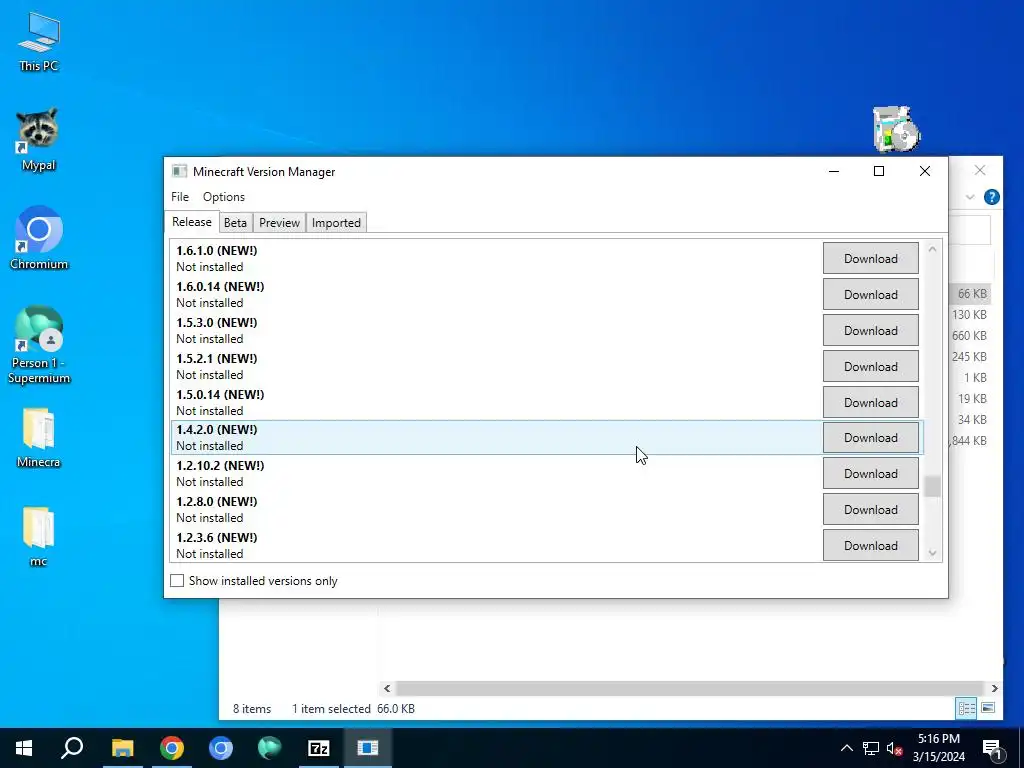Open the File menu
Image resolution: width=1024 pixels, height=768 pixels.
tap(180, 197)
